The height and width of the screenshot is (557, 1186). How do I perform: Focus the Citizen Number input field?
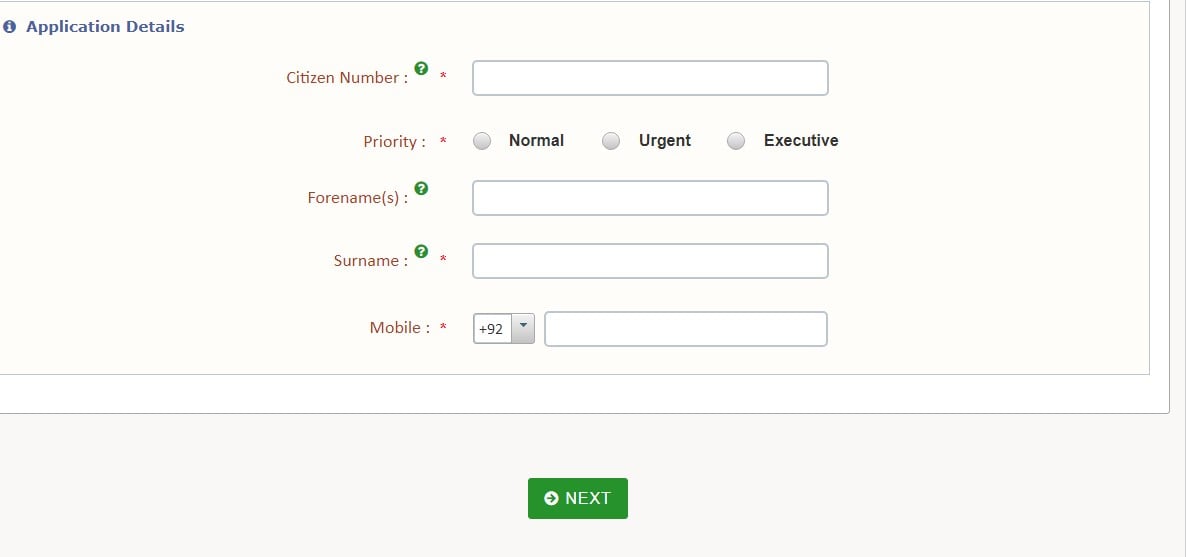click(650, 78)
